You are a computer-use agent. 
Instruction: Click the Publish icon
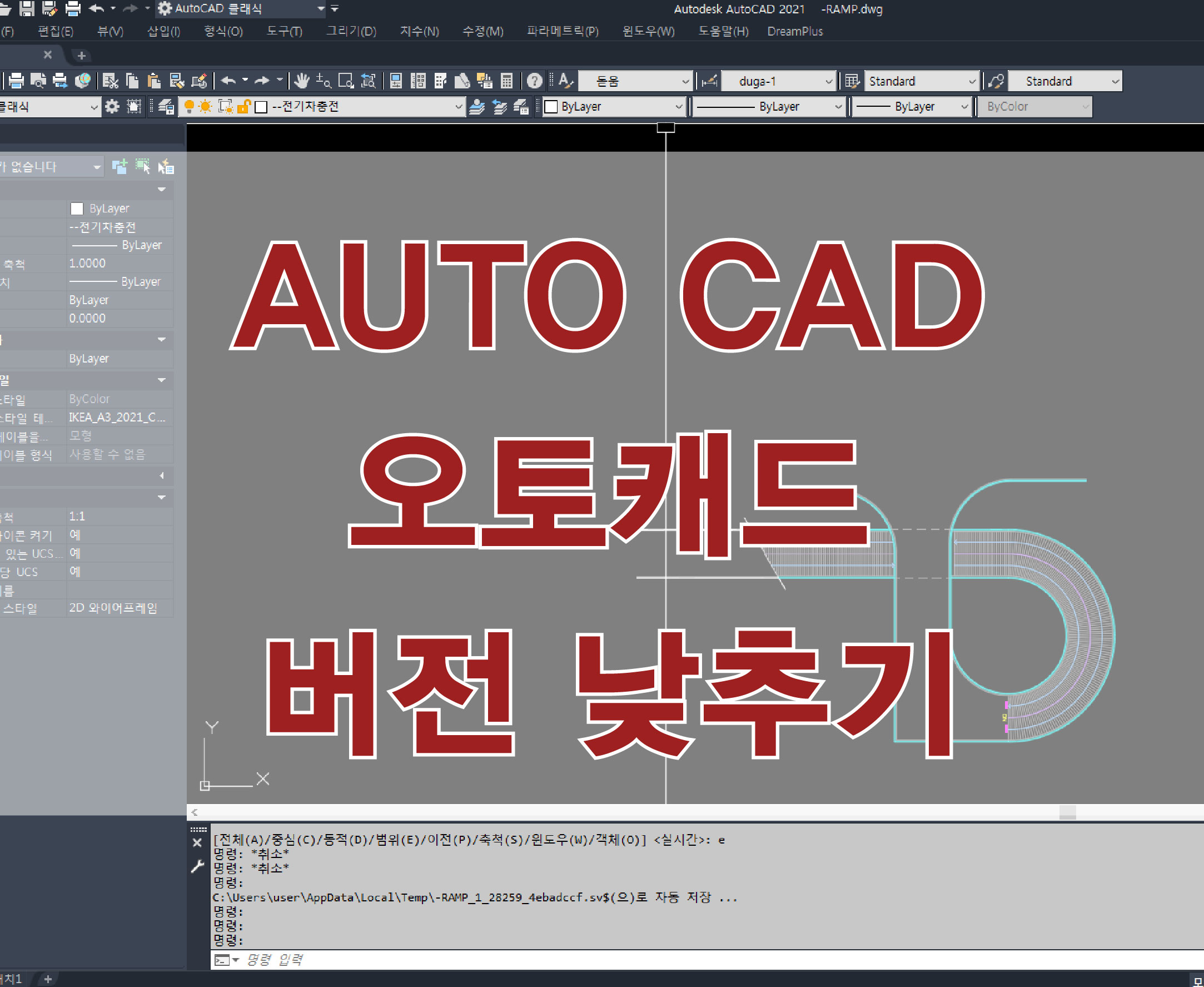click(59, 81)
